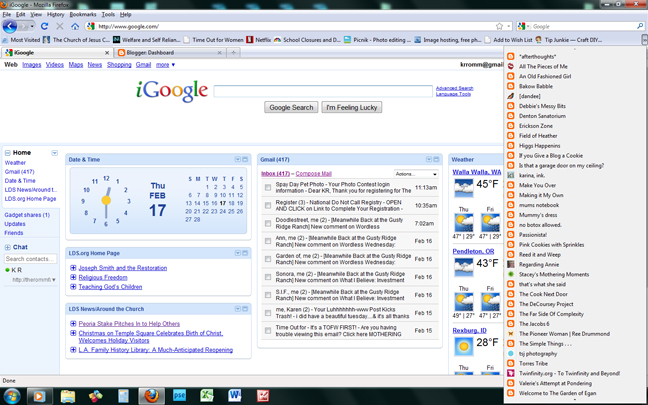Screen dimensions: 648x405
Task: Open the Picnik - Photo editing bookmark
Action: (377, 40)
